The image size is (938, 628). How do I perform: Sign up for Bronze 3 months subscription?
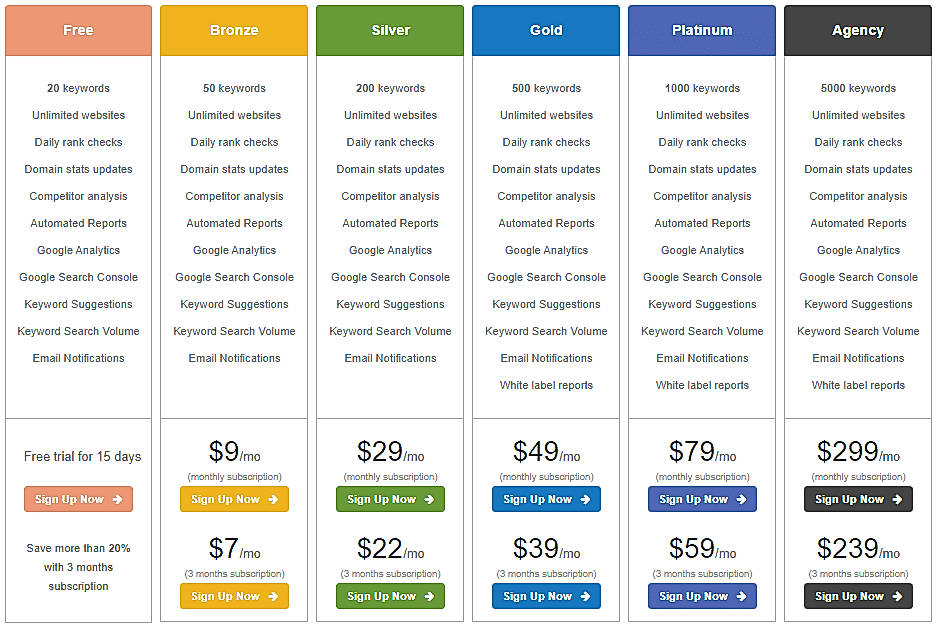pyautogui.click(x=234, y=596)
